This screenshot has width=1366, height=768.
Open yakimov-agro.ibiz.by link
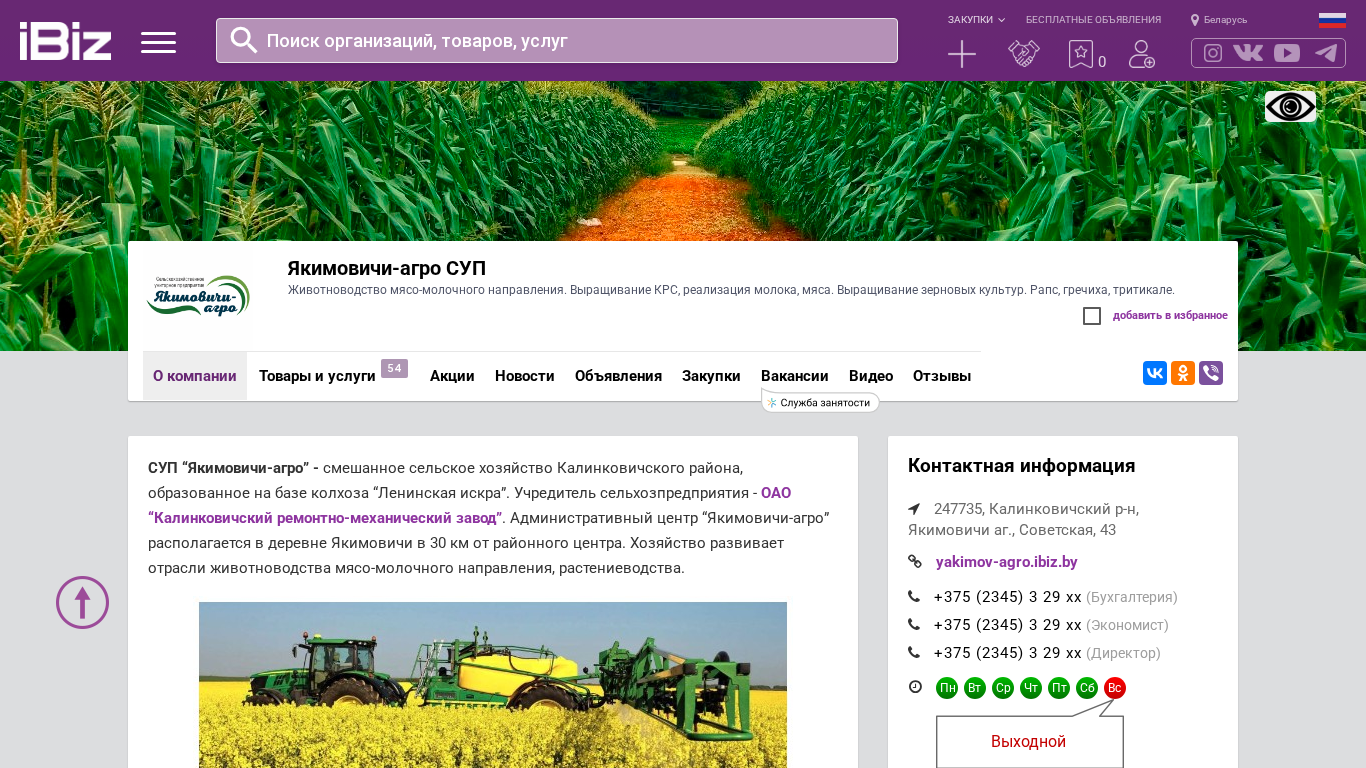point(1007,562)
